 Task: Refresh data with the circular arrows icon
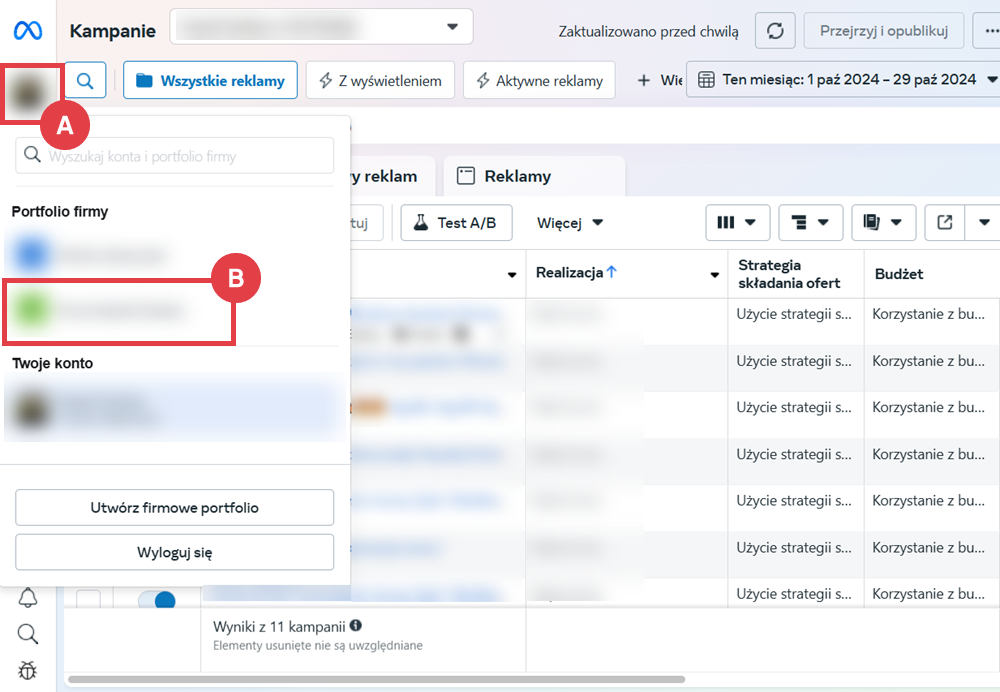[x=775, y=31]
